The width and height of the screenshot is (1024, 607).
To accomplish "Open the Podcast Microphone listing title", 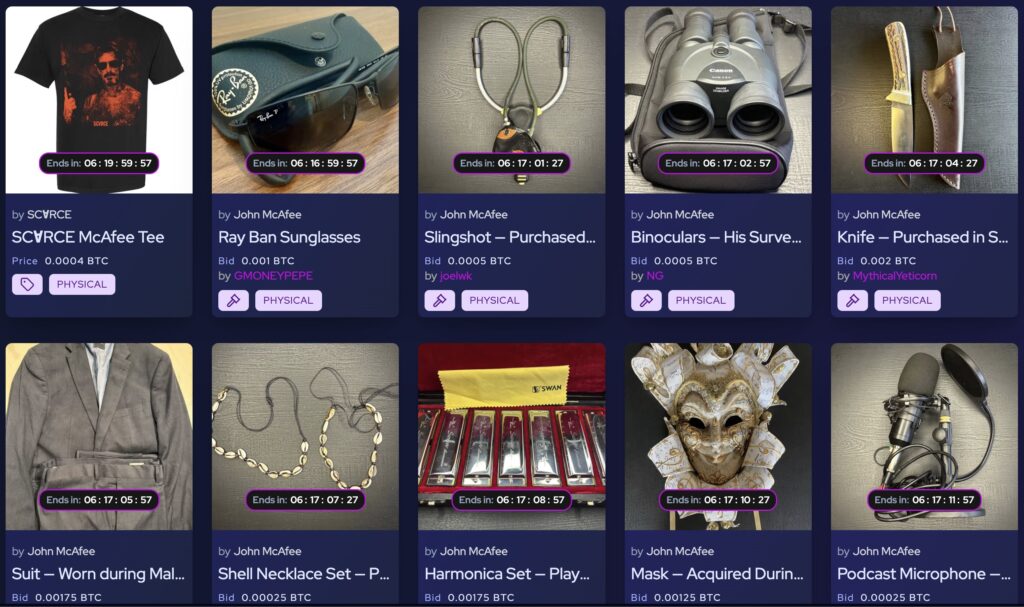I will 923,574.
